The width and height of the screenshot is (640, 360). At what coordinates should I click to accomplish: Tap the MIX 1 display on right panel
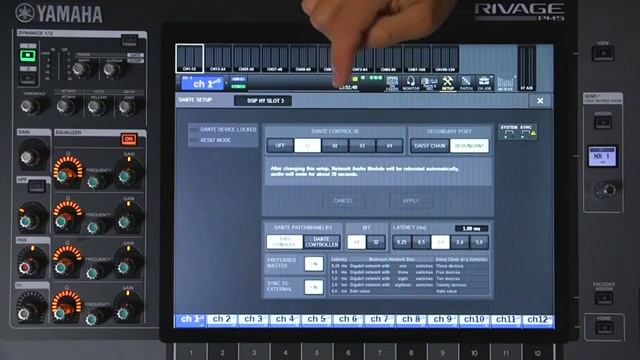(x=602, y=156)
